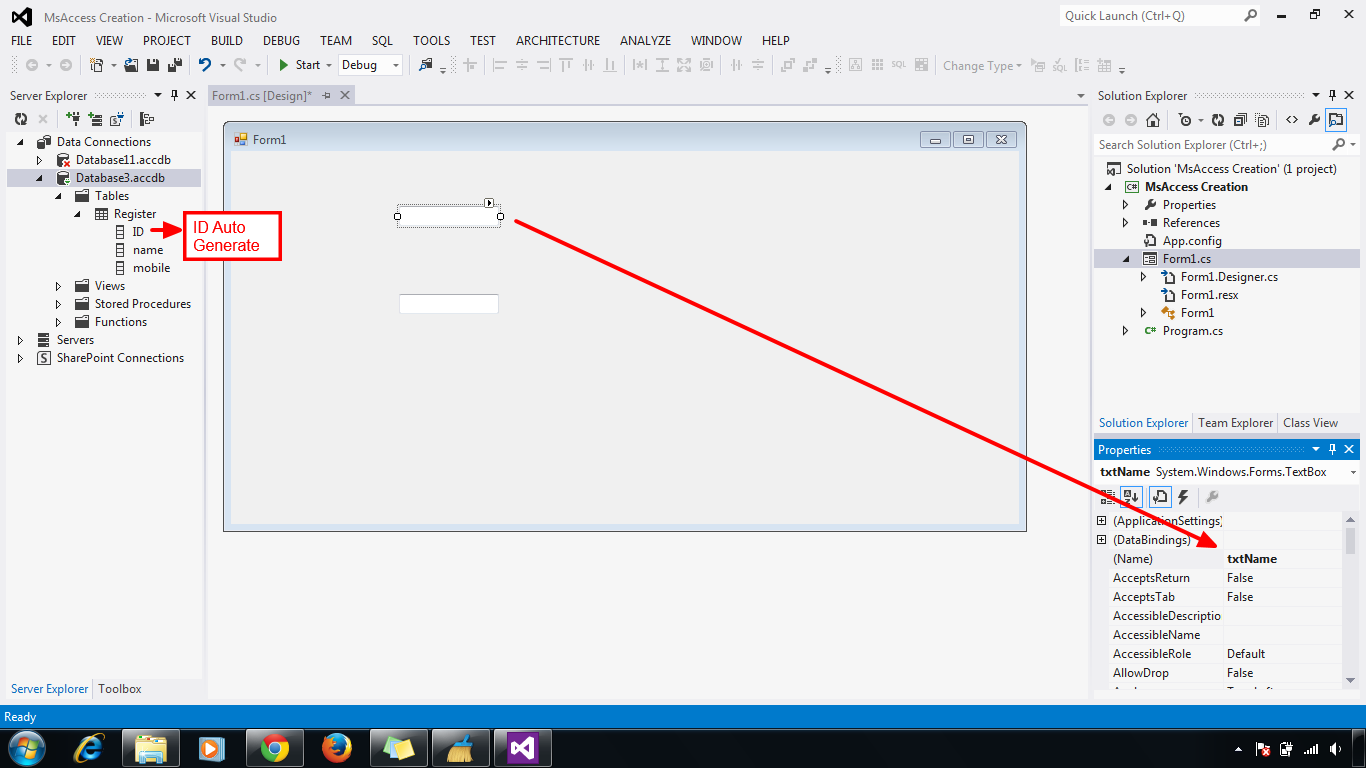This screenshot has height=768, width=1366.
Task: Click the Collapse All icon in Solution Explorer
Action: [1240, 119]
